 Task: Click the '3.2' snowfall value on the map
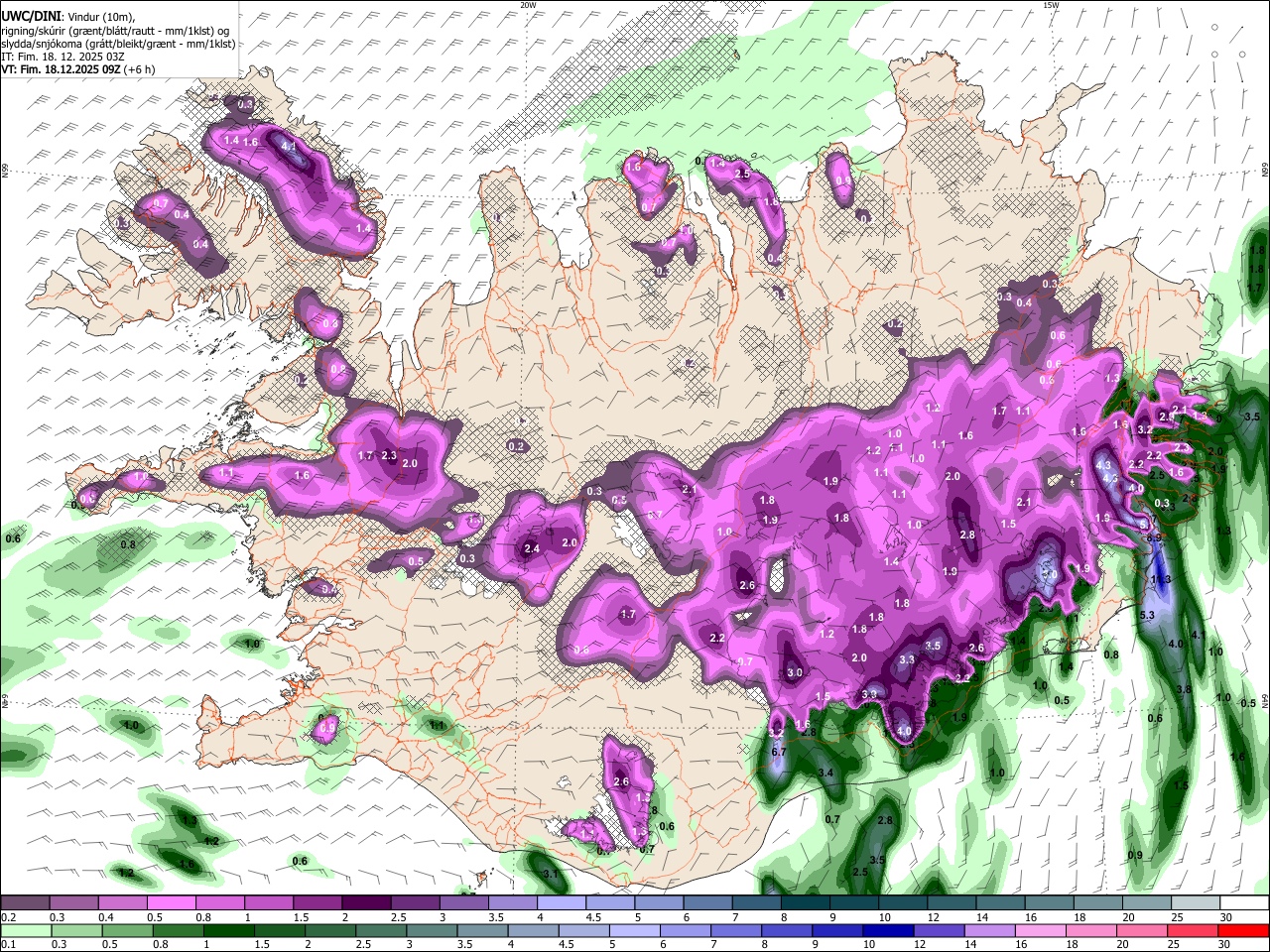pyautogui.click(x=1144, y=429)
